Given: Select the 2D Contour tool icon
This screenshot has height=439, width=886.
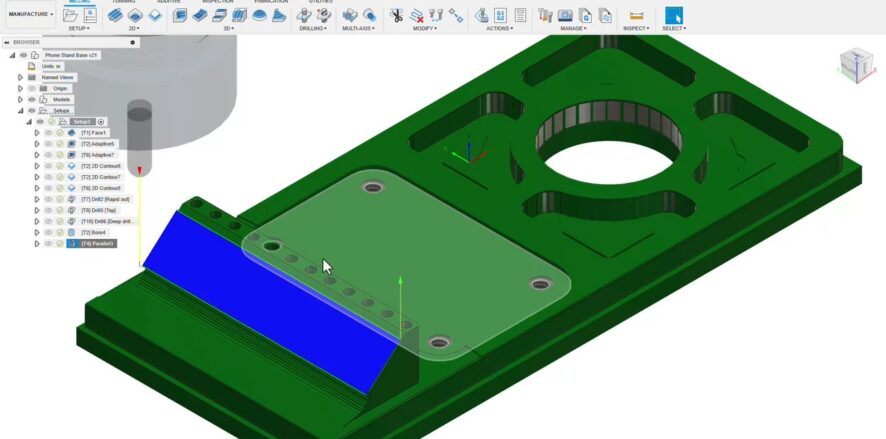Looking at the screenshot, I should coord(153,15).
